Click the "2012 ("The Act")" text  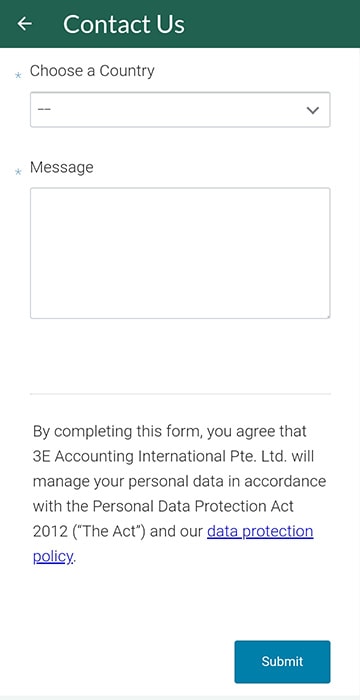pos(89,532)
